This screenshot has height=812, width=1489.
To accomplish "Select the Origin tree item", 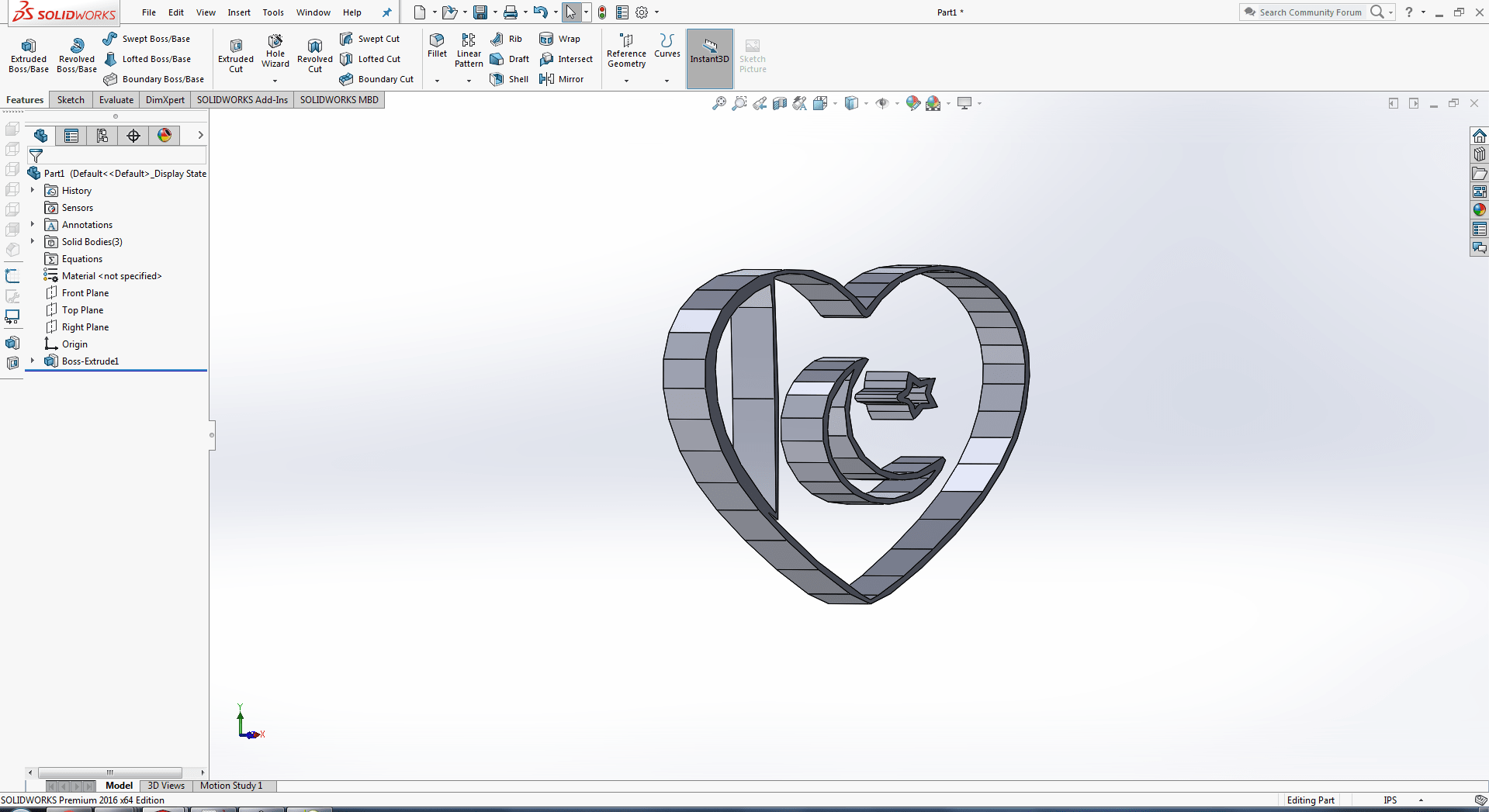I will tap(66, 344).
